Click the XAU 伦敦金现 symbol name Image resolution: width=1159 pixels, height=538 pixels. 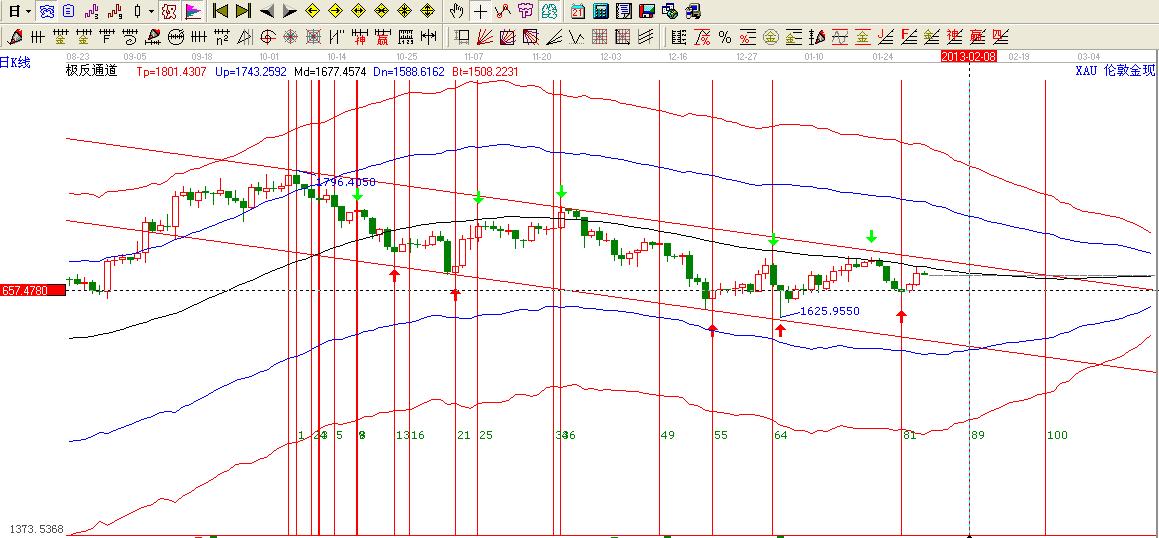(1114, 71)
